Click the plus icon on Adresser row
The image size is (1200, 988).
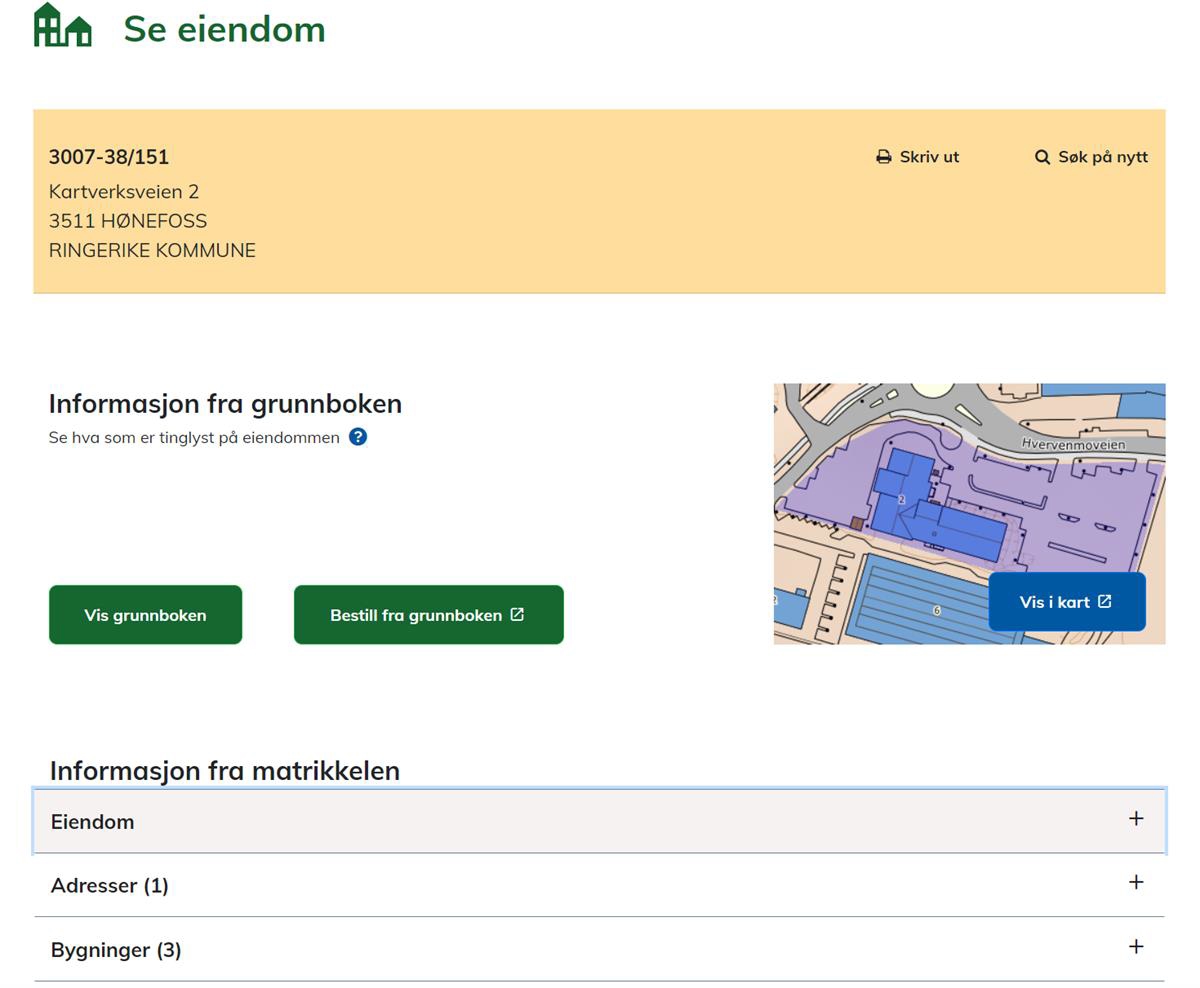tap(1136, 883)
